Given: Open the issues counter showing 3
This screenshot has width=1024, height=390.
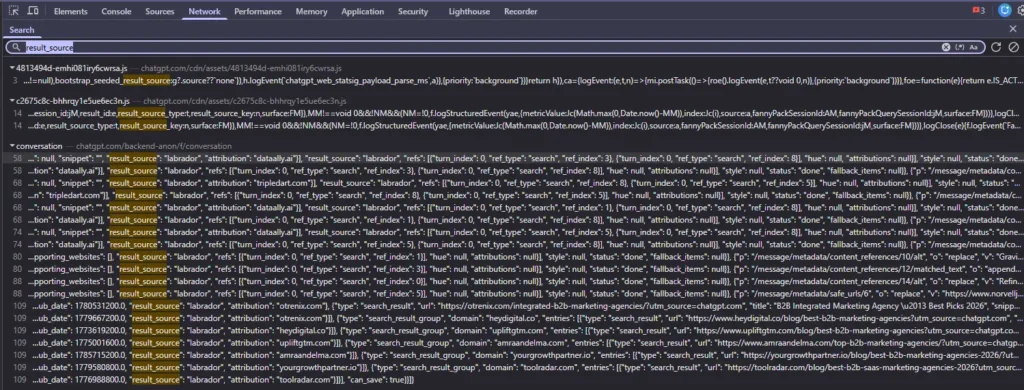Looking at the screenshot, I should (x=979, y=10).
